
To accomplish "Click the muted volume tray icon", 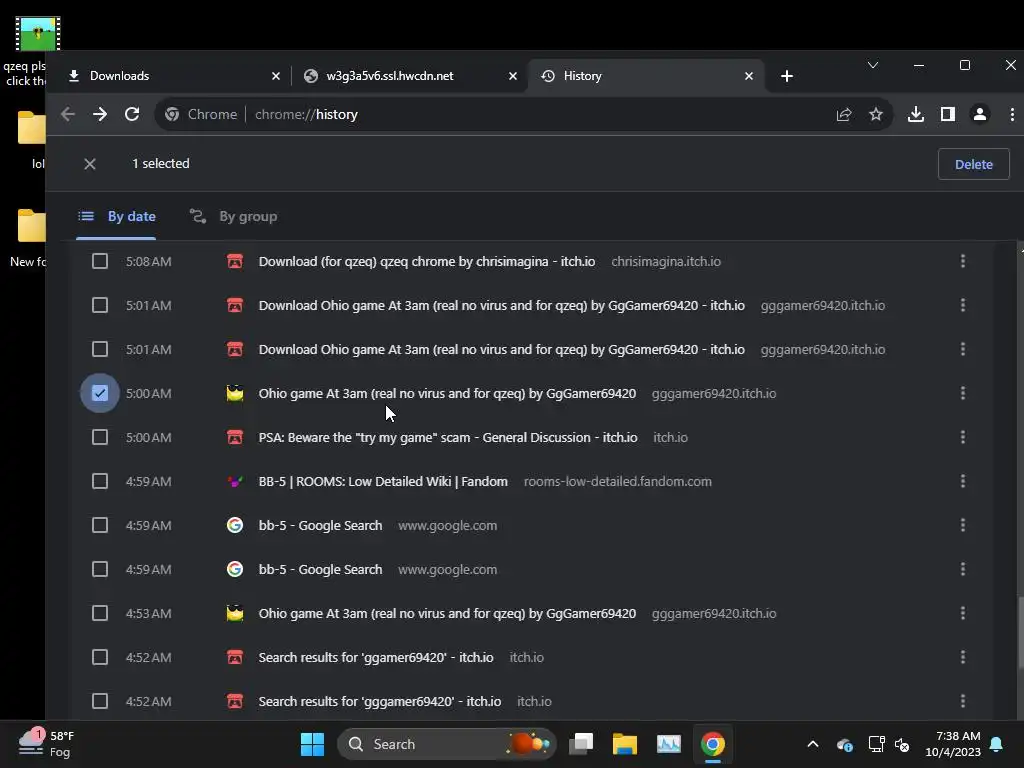I will point(902,744).
